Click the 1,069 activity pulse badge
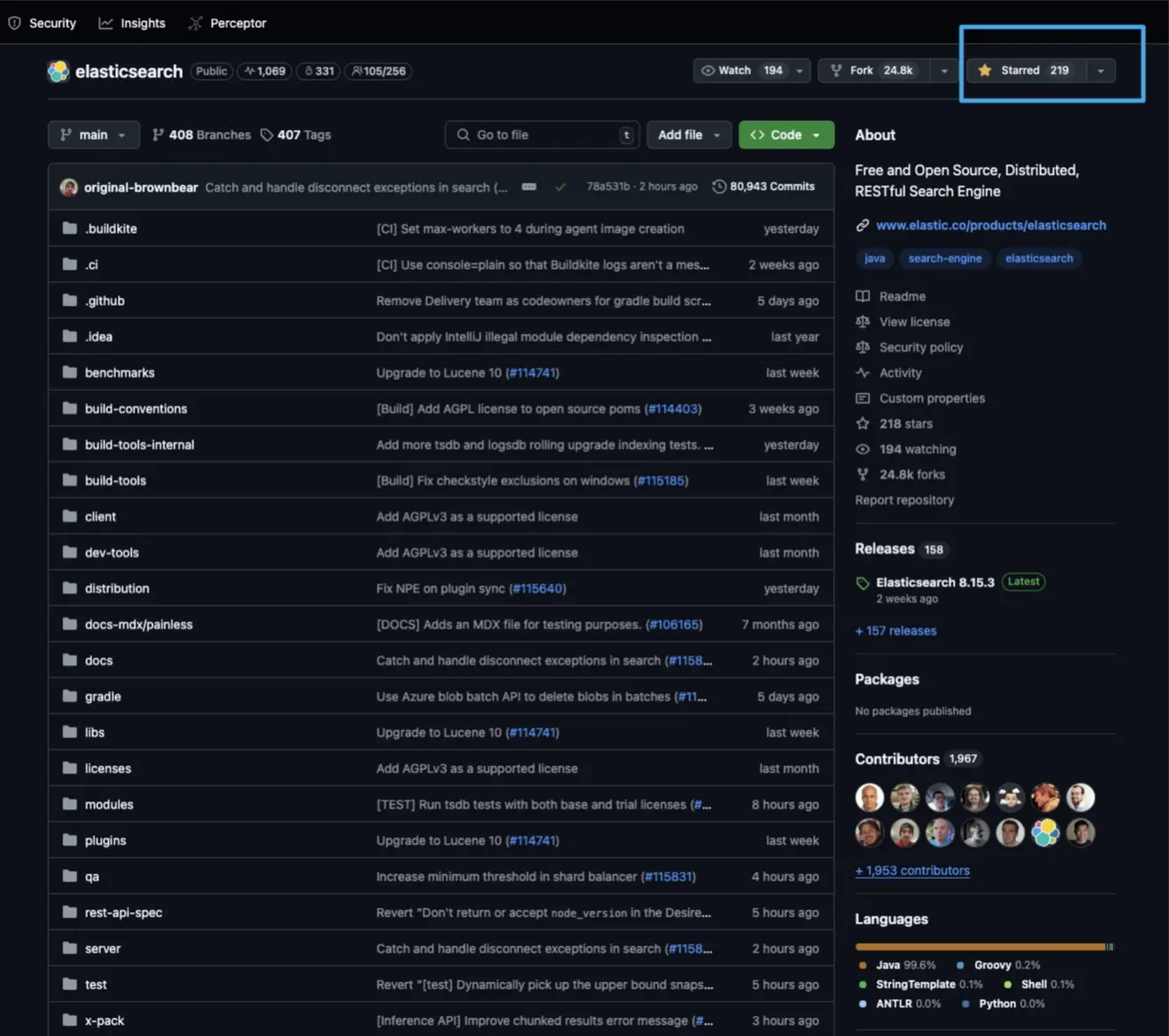The image size is (1169, 1036). [265, 71]
